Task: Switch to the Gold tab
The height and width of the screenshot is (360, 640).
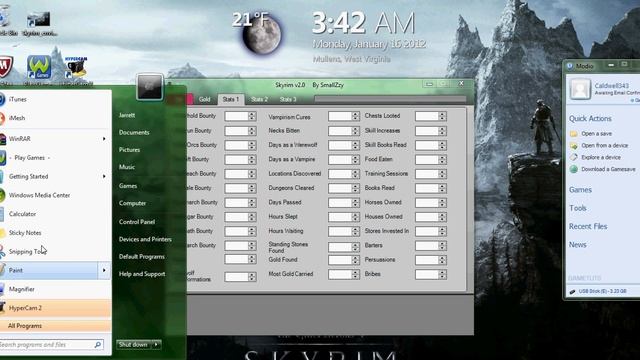Action: click(x=204, y=99)
